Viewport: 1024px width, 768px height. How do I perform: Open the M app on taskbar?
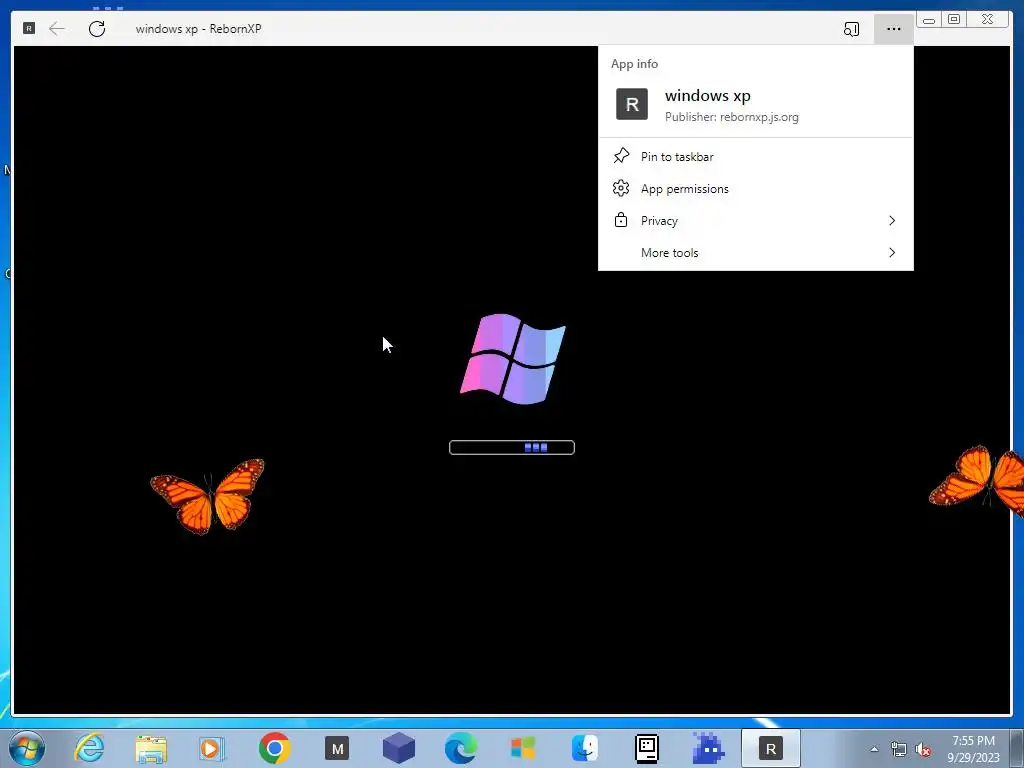click(337, 748)
